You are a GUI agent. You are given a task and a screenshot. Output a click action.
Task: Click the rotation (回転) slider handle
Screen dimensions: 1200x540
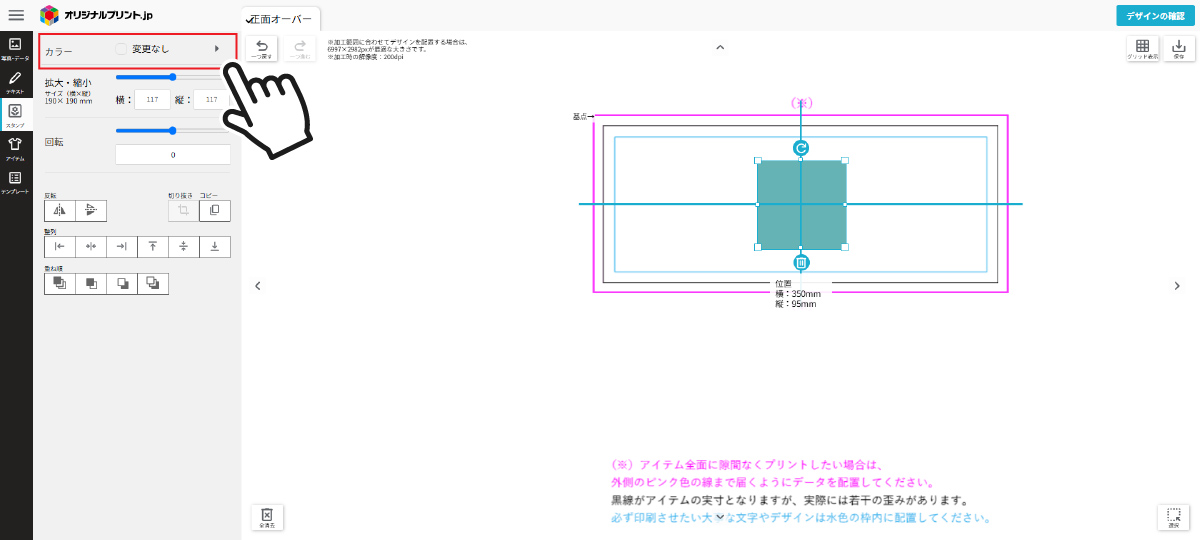173,130
